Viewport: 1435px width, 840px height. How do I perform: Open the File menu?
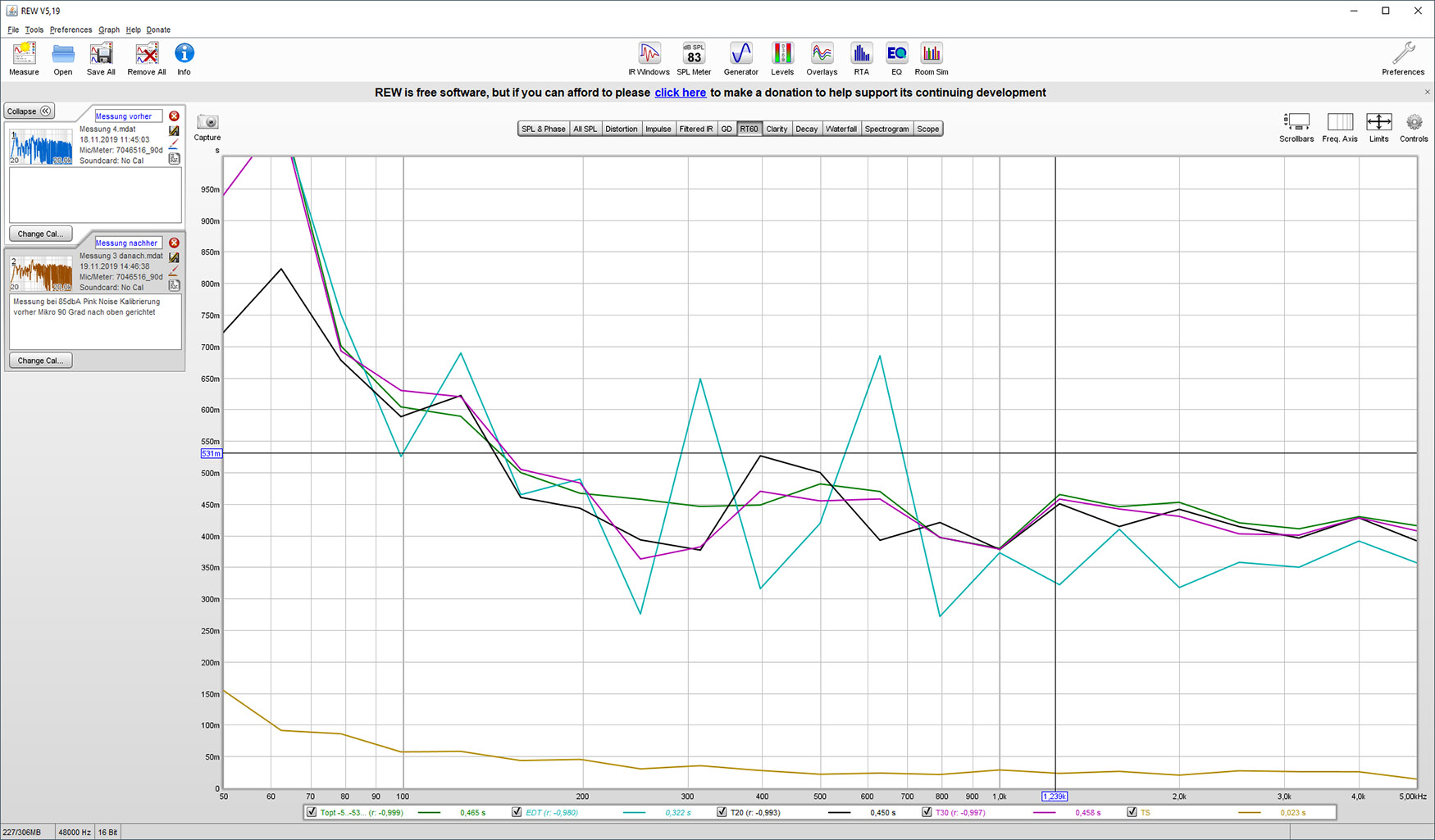click(x=13, y=30)
